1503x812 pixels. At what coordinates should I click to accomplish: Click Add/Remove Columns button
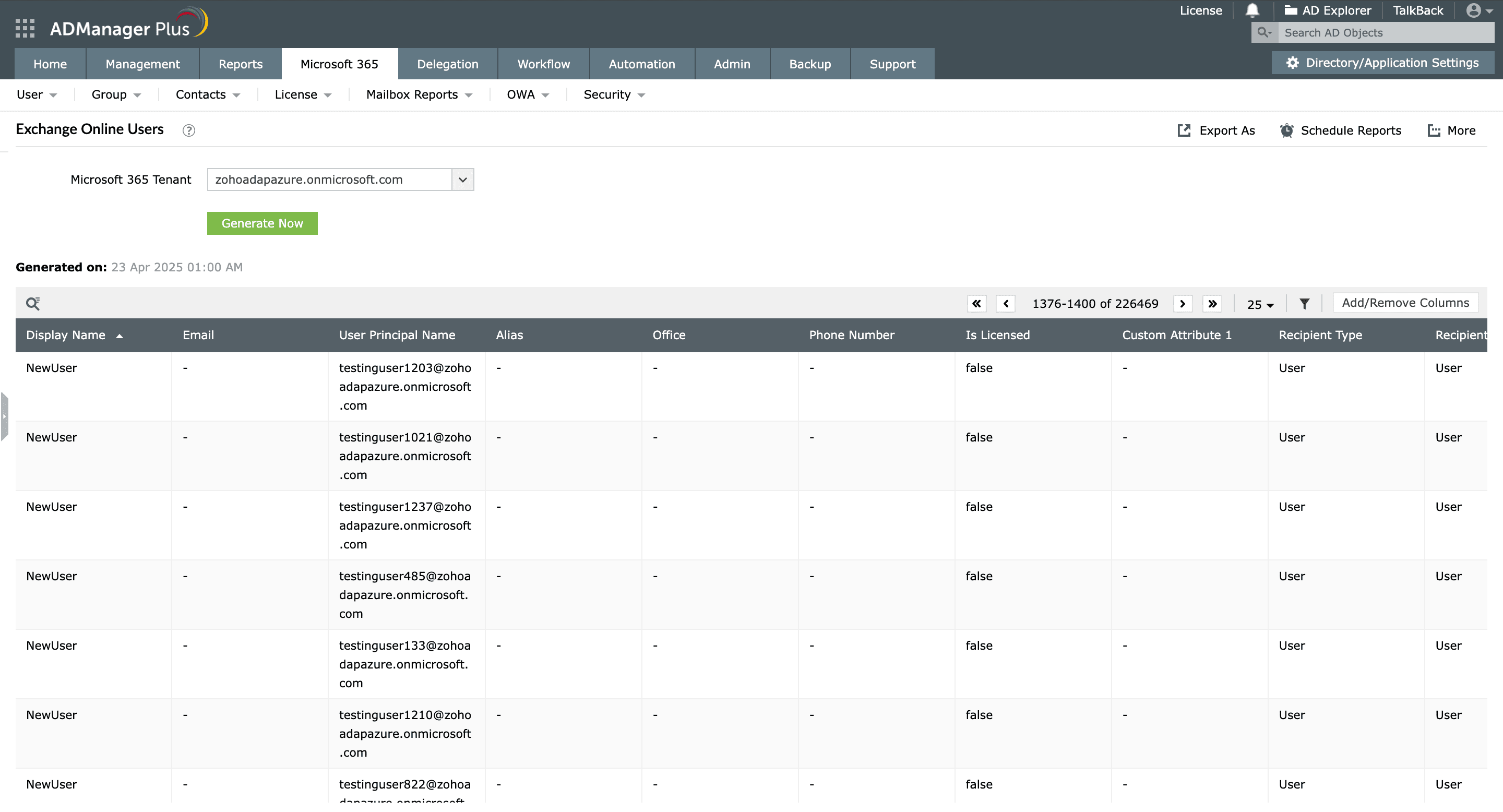tap(1405, 303)
